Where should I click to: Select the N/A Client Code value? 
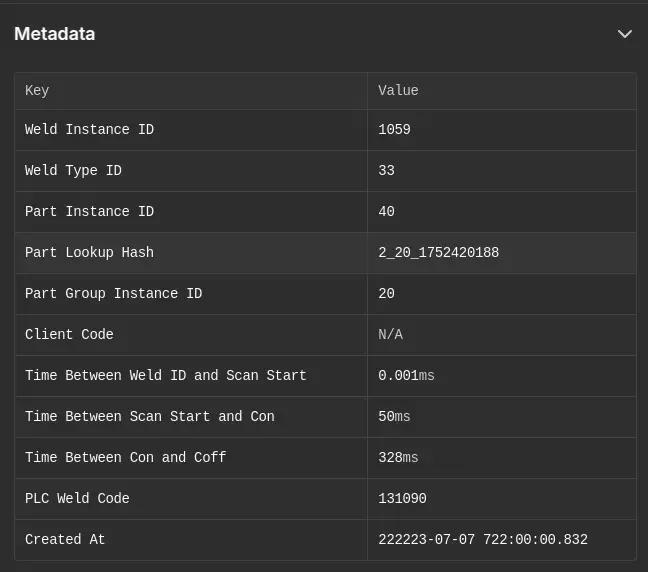tap(391, 334)
